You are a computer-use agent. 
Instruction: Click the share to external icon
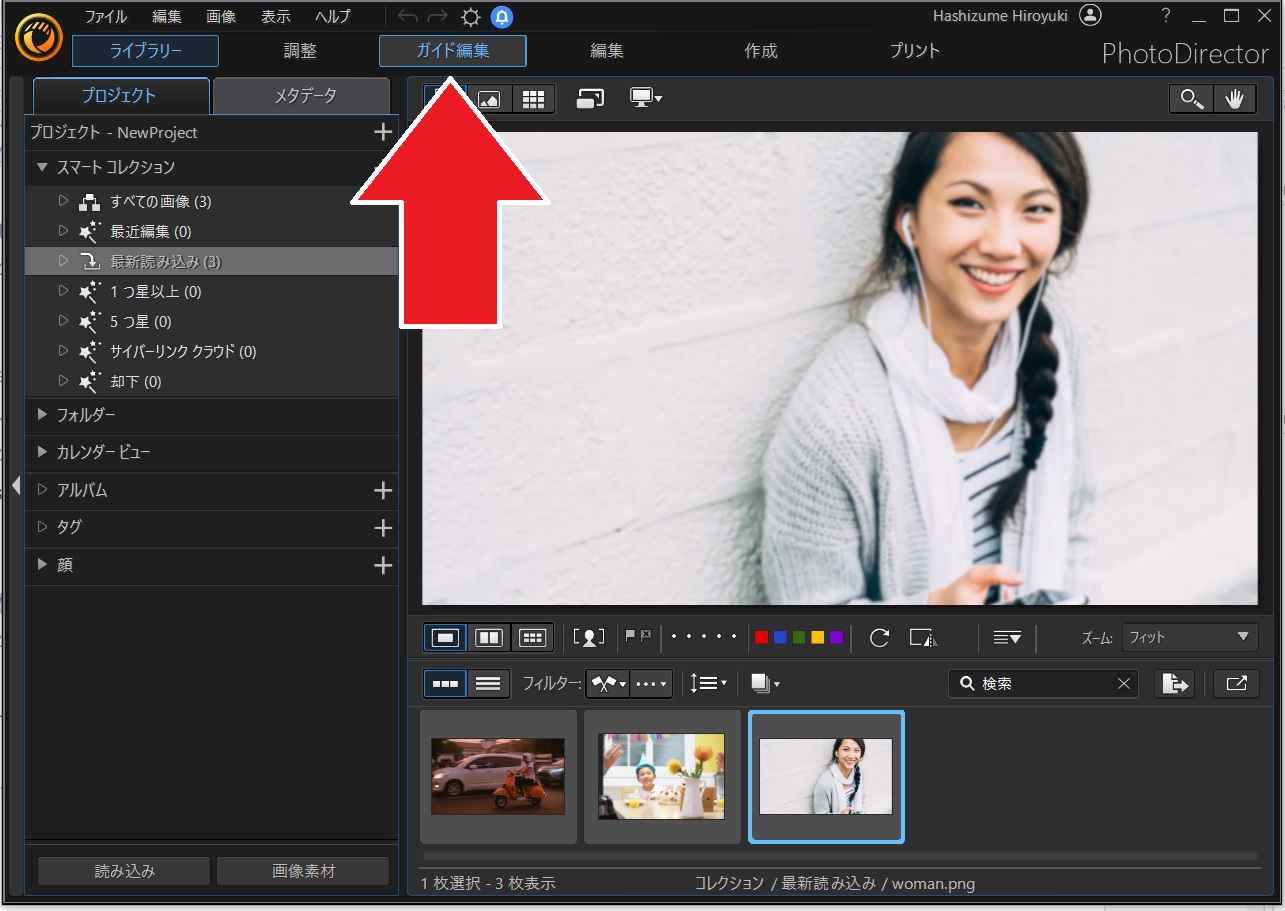[1236, 683]
